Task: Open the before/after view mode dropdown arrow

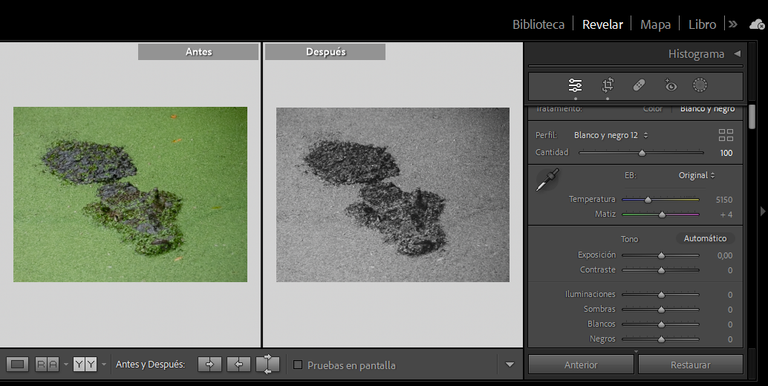Action: 103,364
